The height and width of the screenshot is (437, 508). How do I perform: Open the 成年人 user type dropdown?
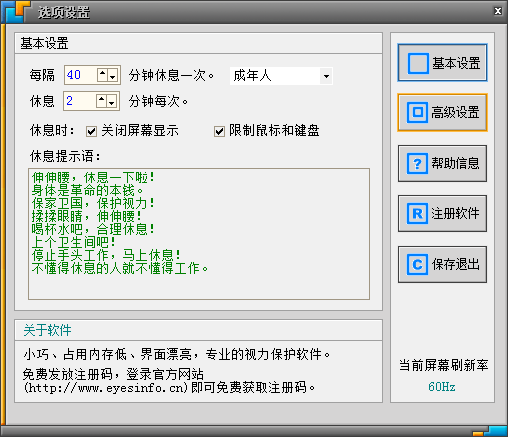(x=326, y=76)
